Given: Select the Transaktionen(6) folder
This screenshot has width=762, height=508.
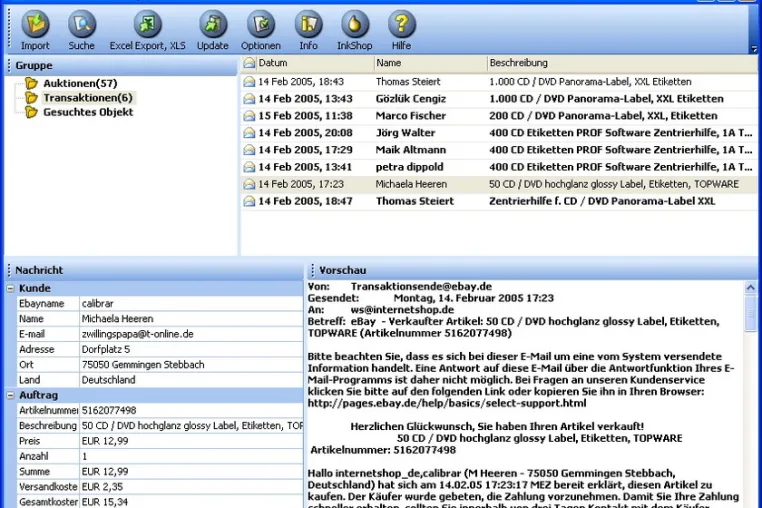Looking at the screenshot, I should click(88, 98).
